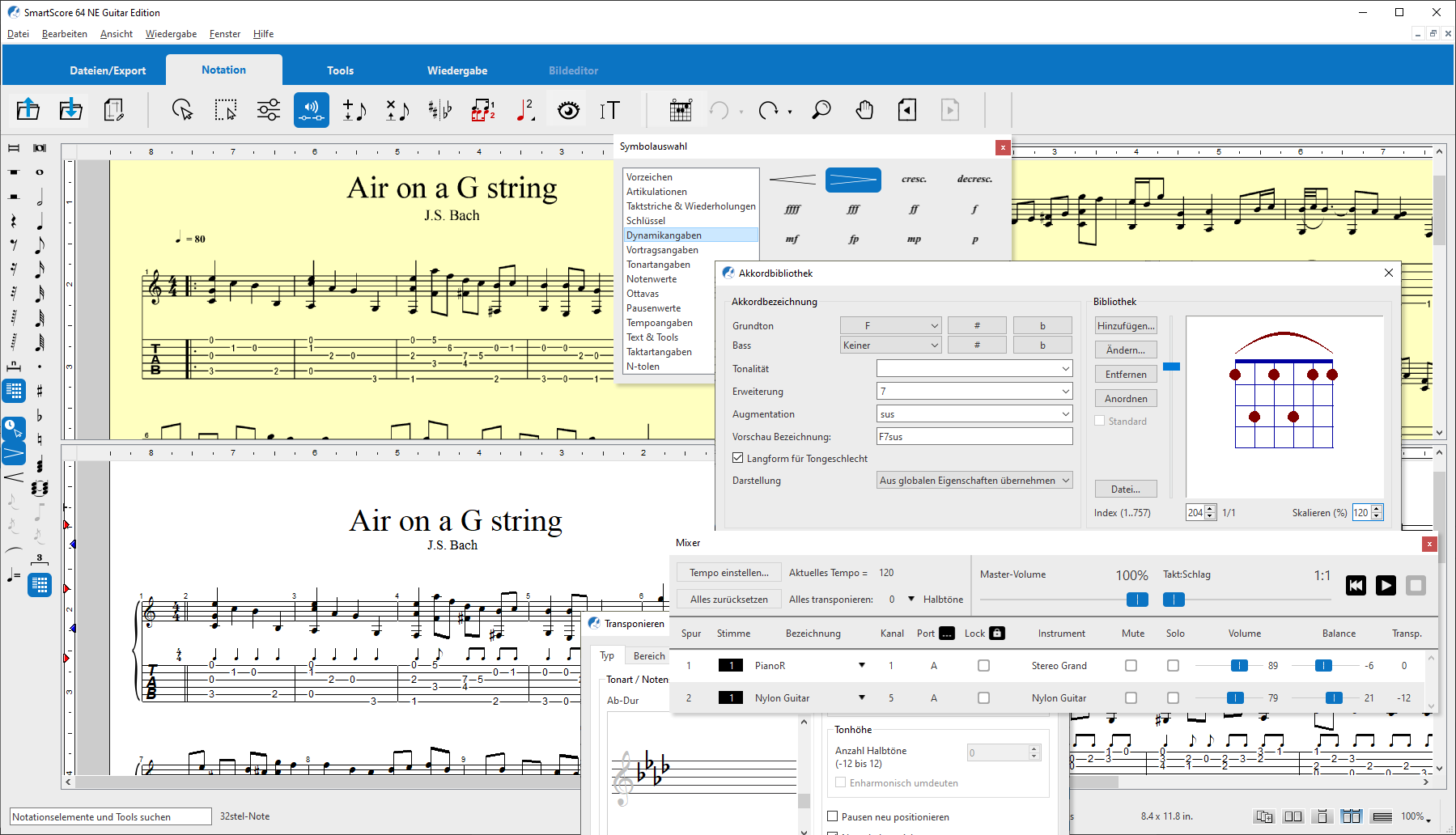
Task: Open the Wiedergabe menu in menu bar
Action: pos(171,34)
